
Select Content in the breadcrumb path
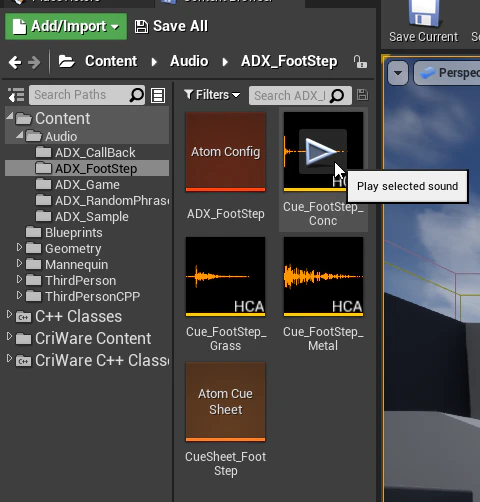click(111, 61)
